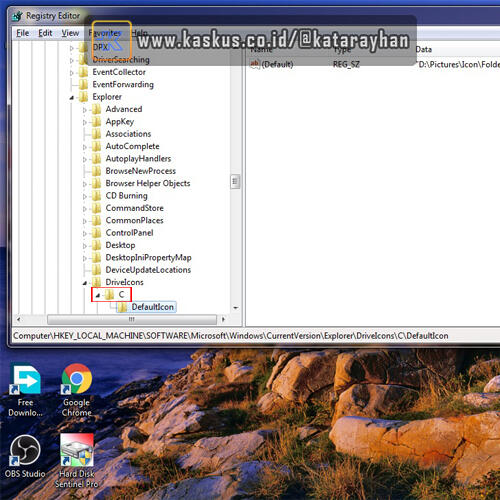
Task: Click the BrowseNewProcess folder icon
Action: [x=96, y=171]
